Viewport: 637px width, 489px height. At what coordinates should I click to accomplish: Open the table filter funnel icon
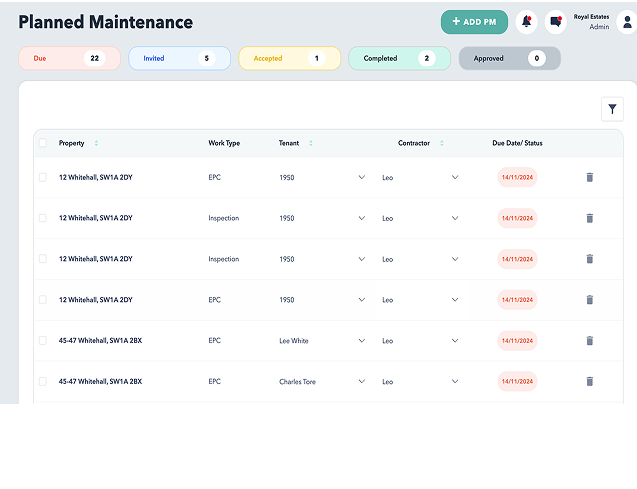point(612,109)
